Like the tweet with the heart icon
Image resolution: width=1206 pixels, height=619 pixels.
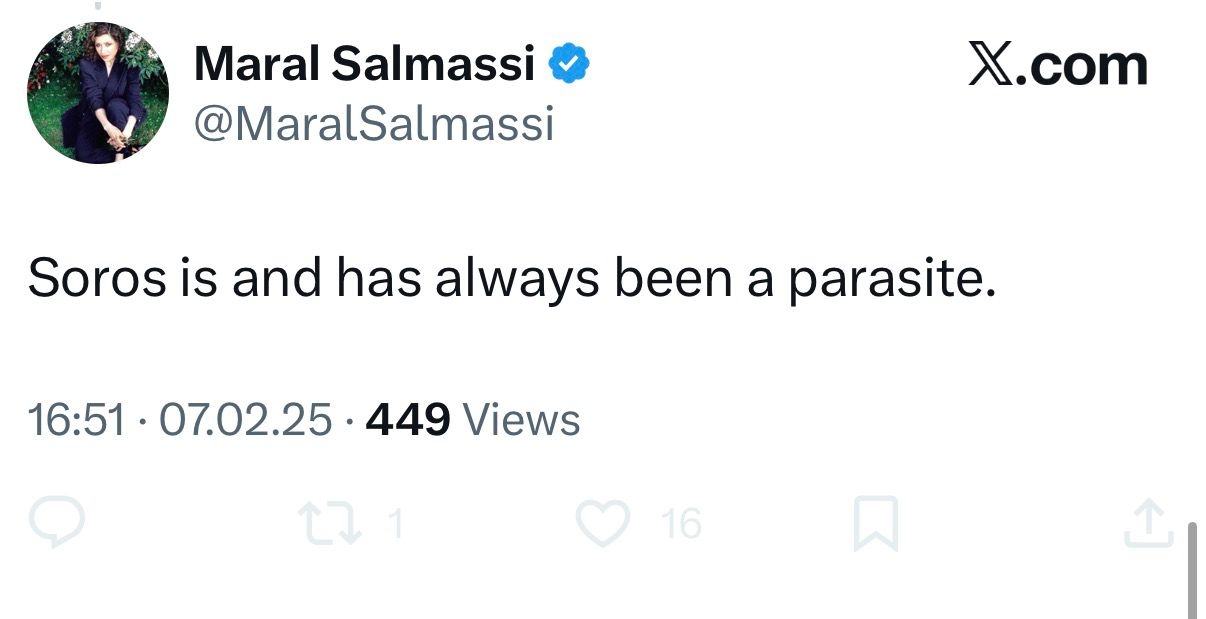[603, 524]
